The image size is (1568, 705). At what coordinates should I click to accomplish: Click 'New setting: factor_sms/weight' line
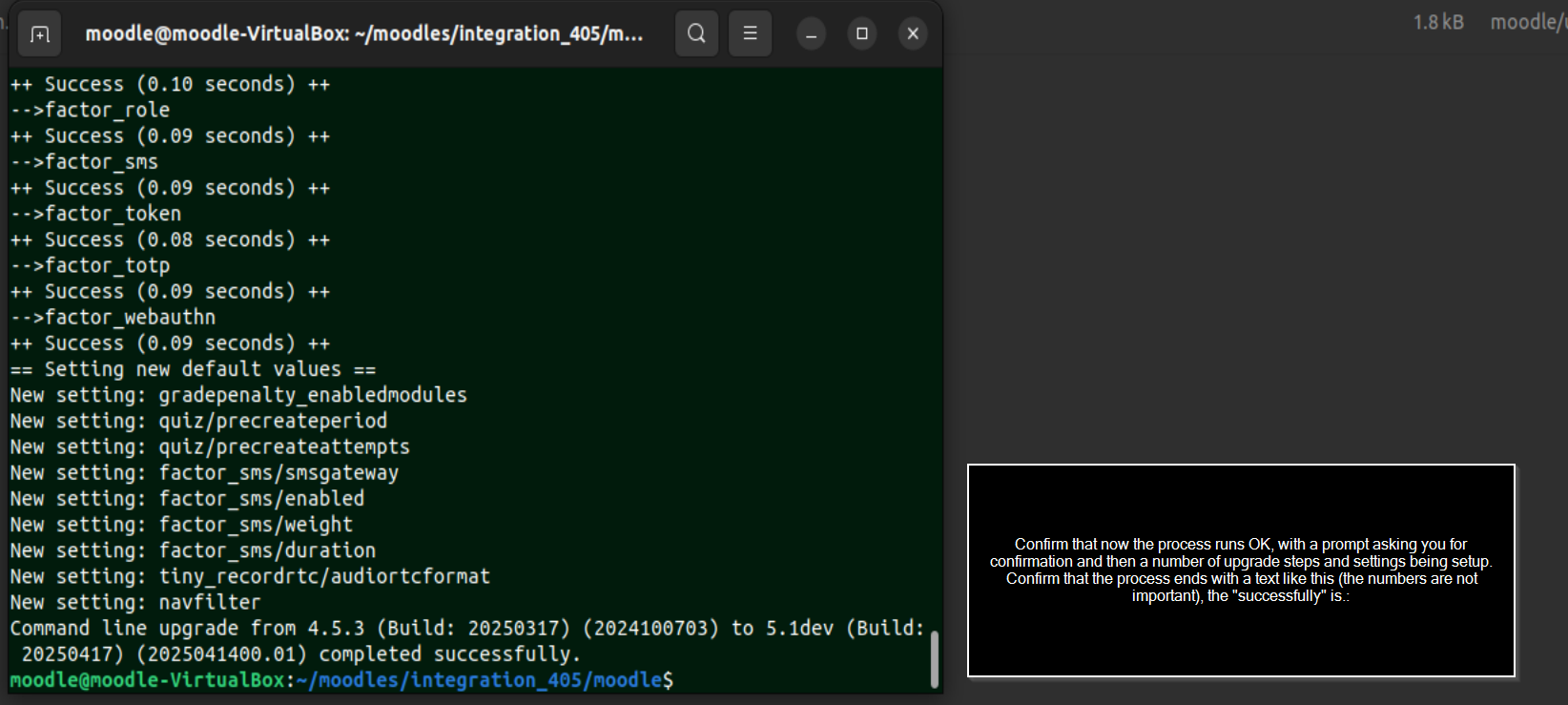point(181,525)
